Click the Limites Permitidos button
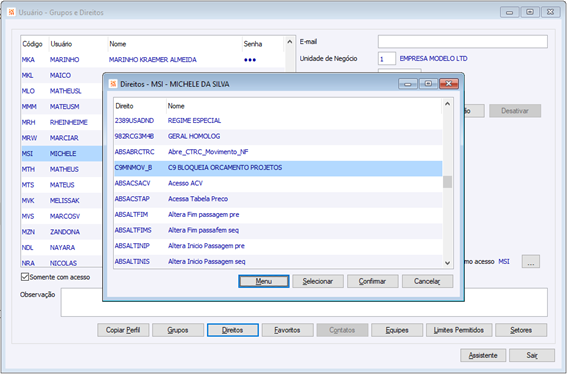 [x=459, y=330]
